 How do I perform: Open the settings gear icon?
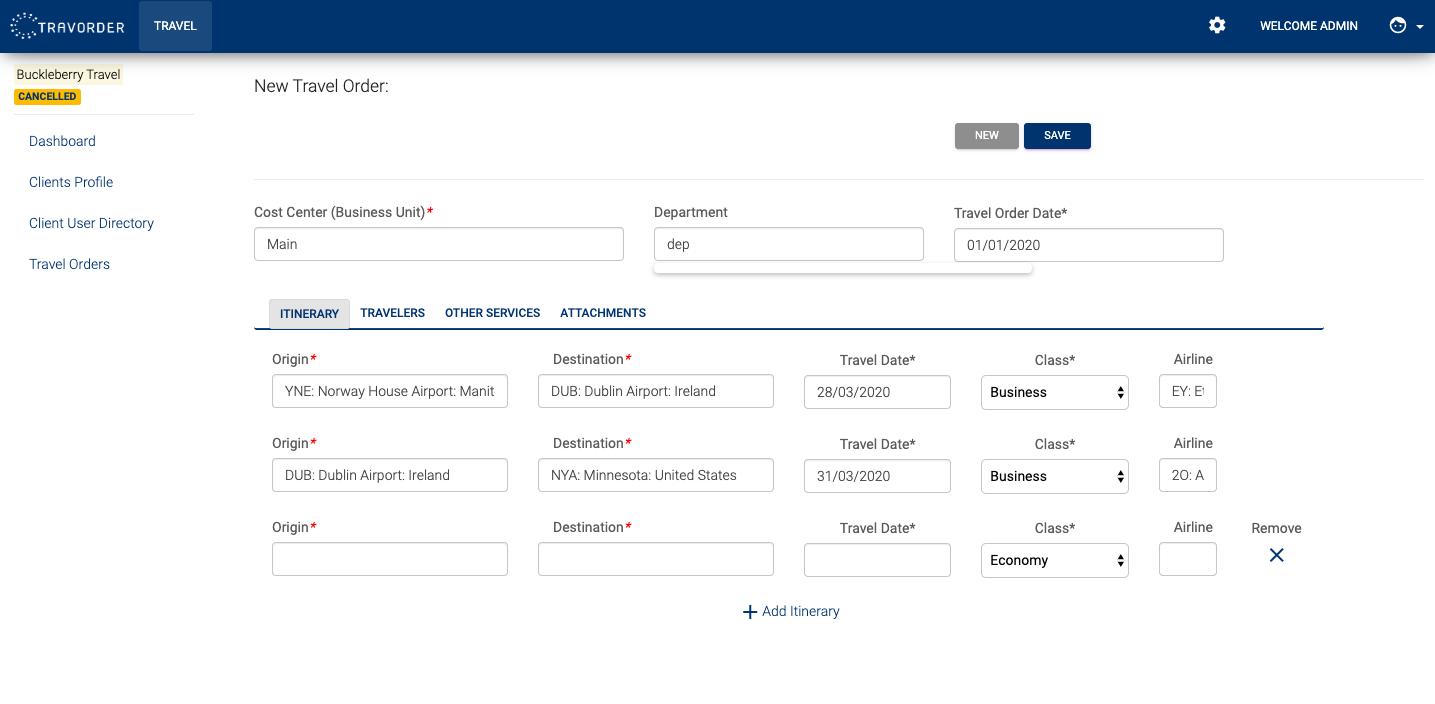[x=1217, y=26]
